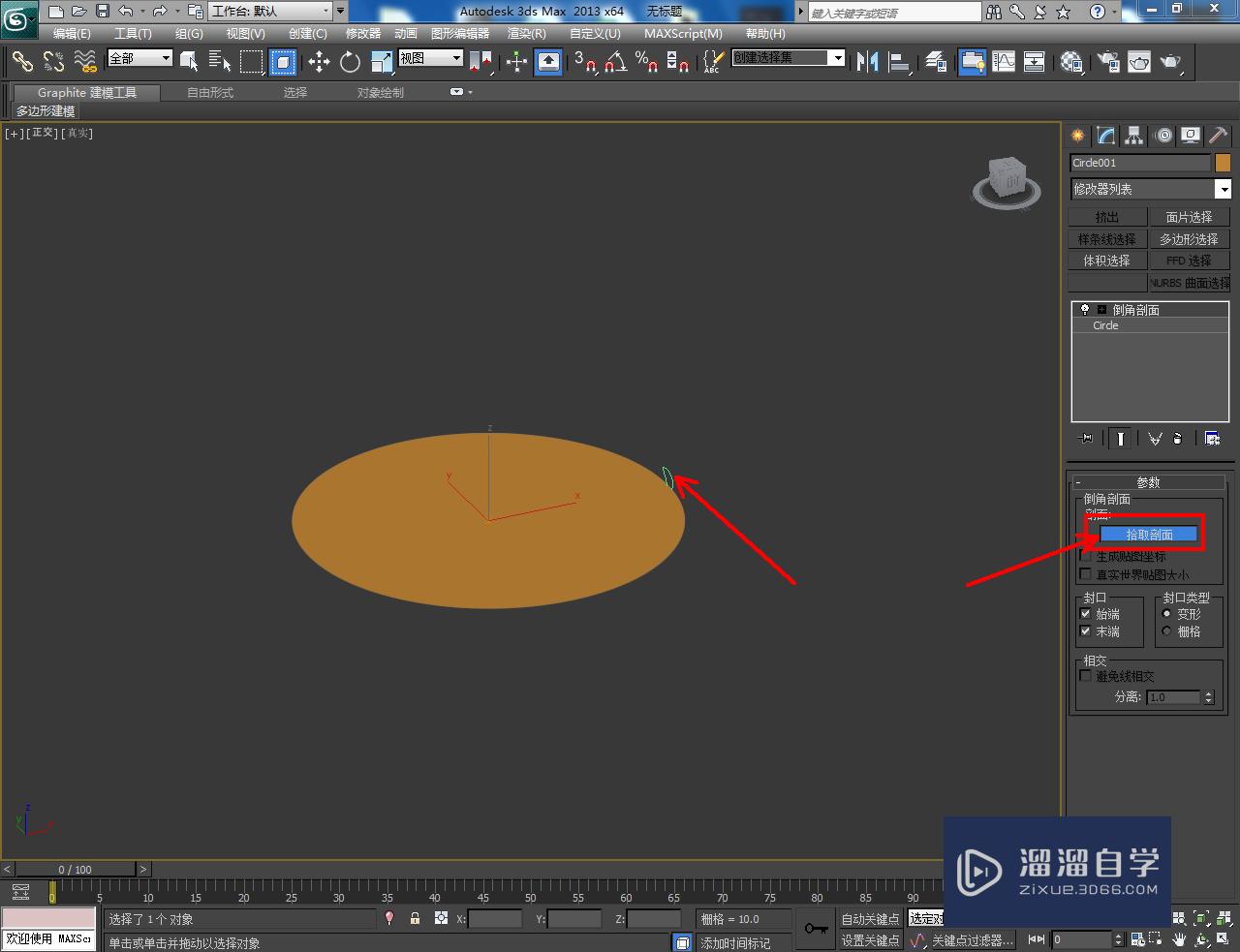Open Edit Named Selection Sets

(713, 62)
